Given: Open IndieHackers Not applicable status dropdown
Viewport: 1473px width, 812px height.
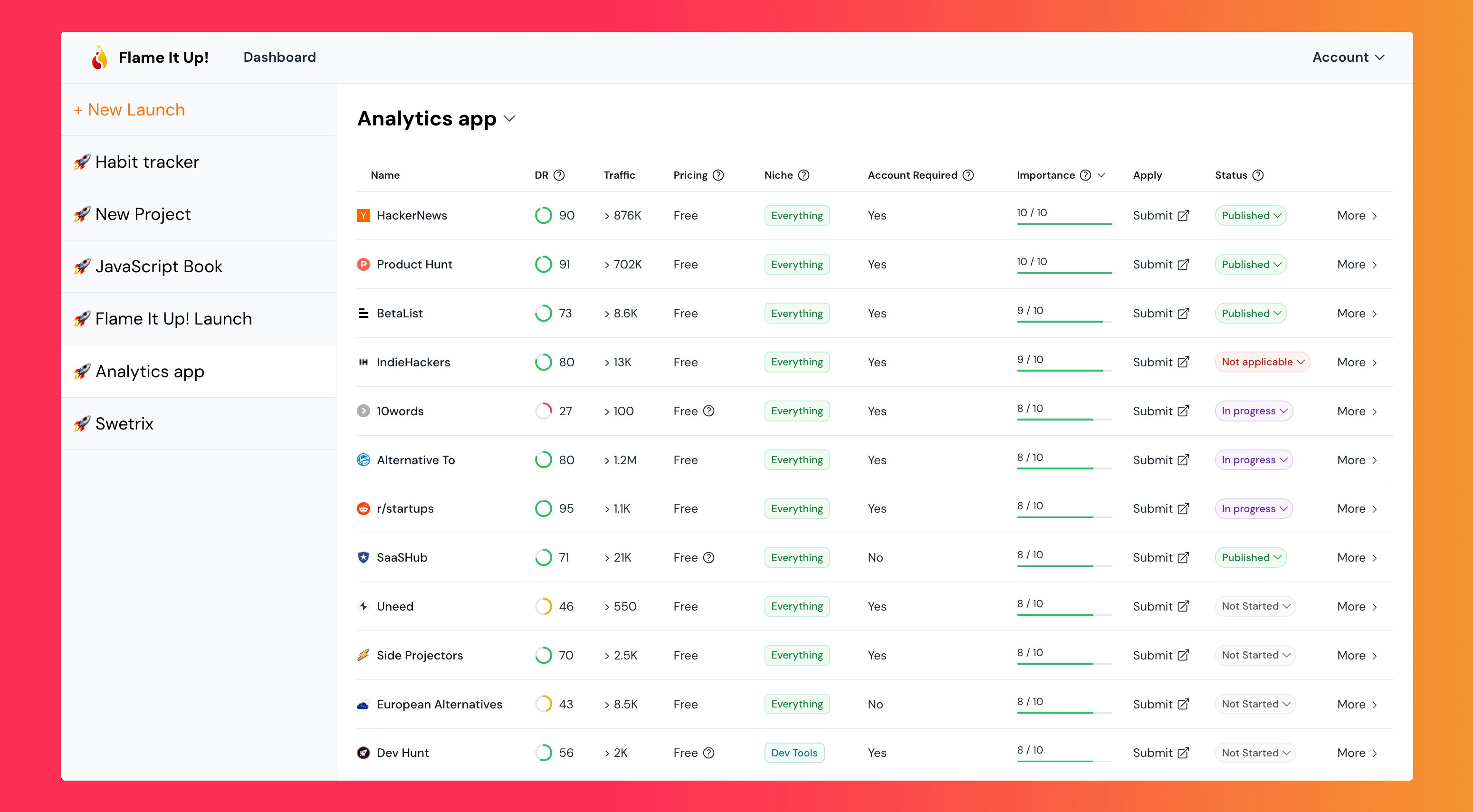Looking at the screenshot, I should pos(1262,362).
